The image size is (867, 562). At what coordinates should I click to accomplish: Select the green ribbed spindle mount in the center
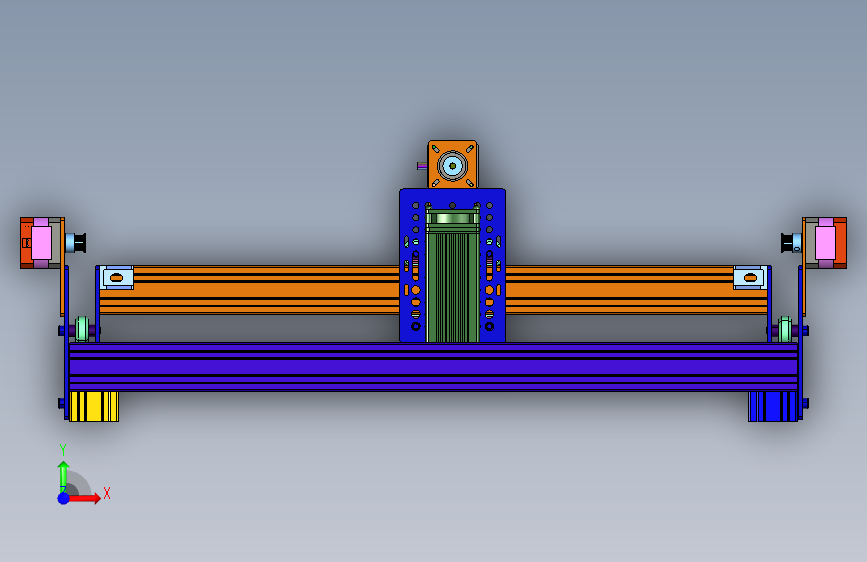click(x=452, y=277)
